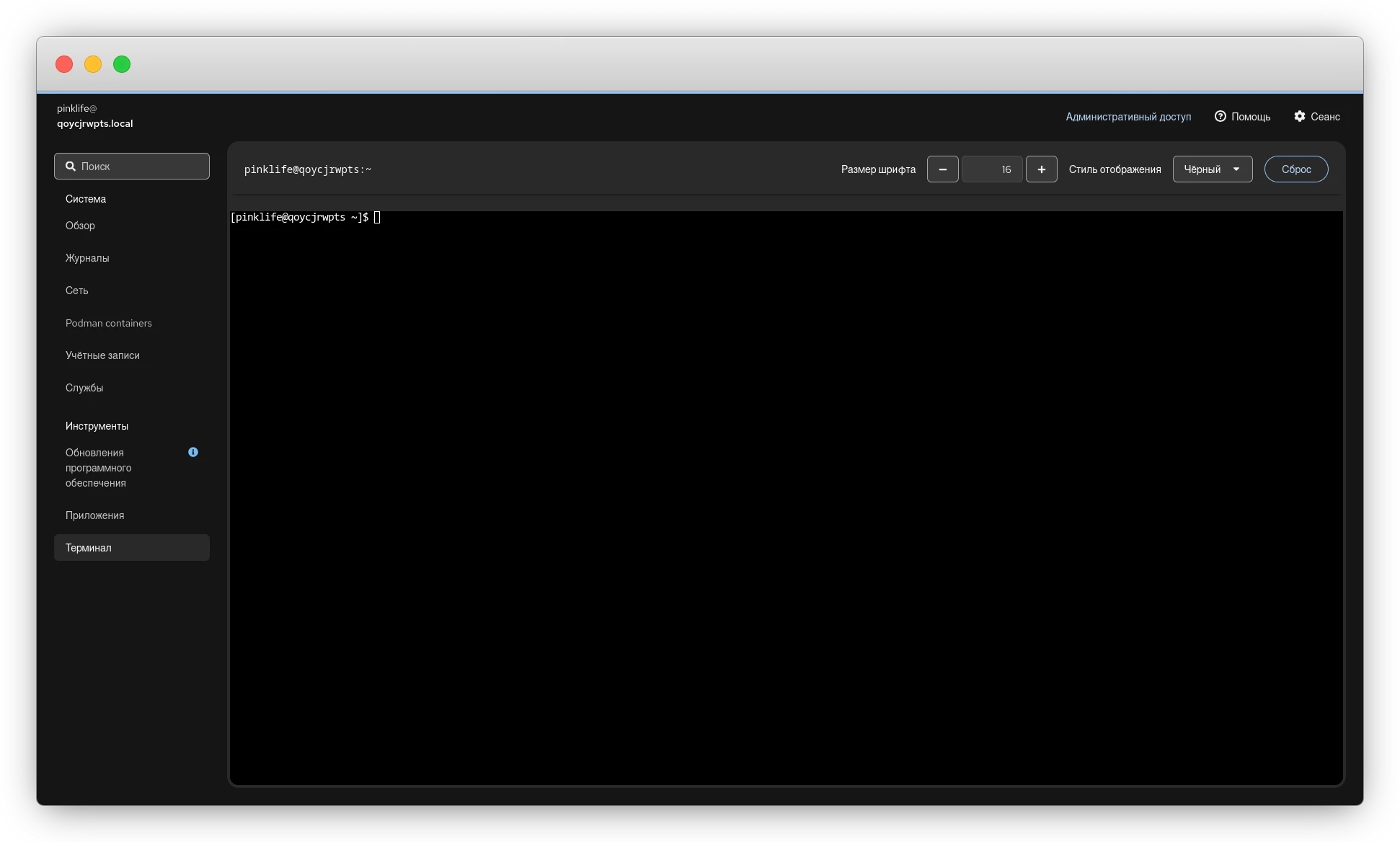
Task: Expand the Чёрный display style dropdown
Action: (x=1212, y=169)
